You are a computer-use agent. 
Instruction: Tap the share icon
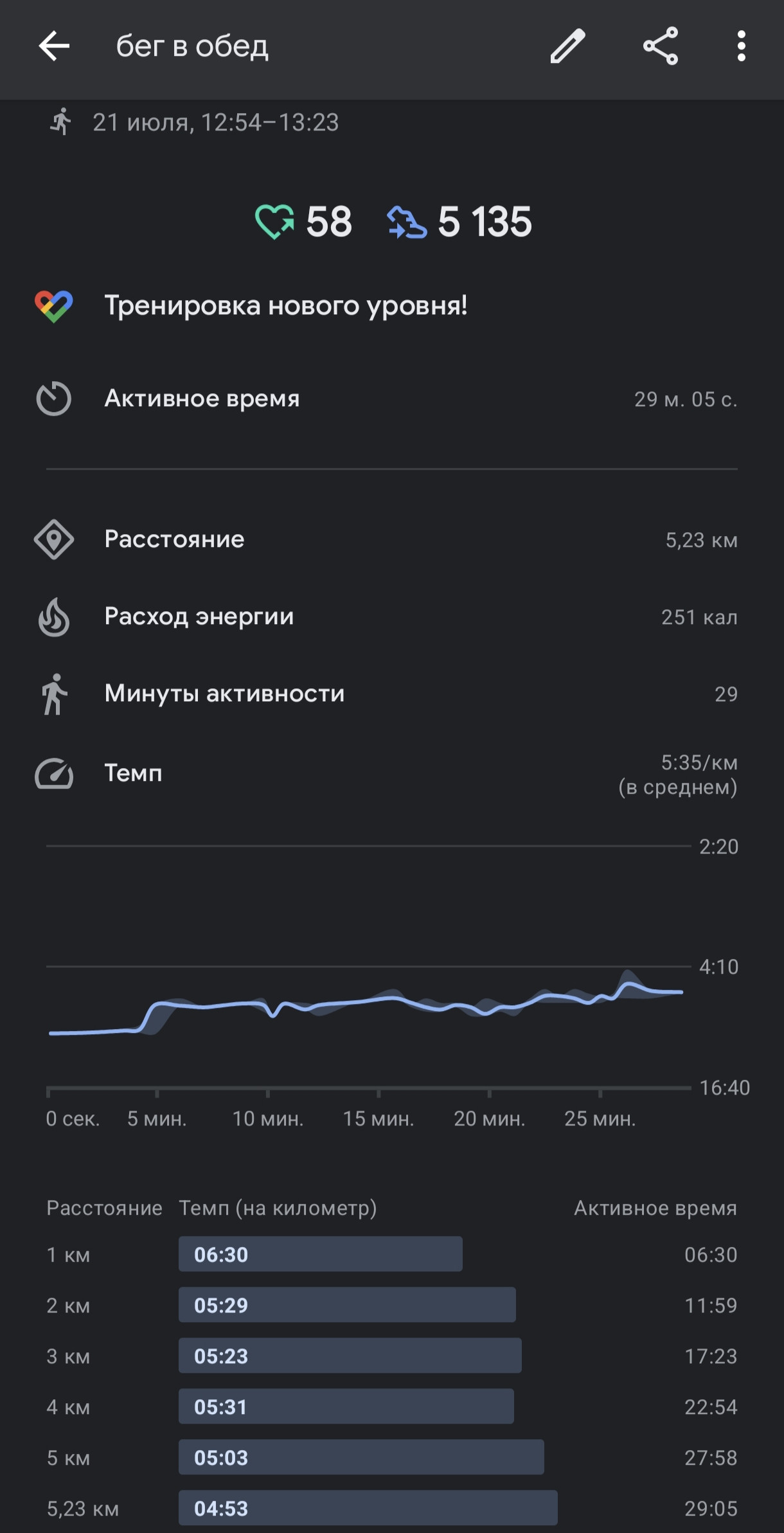pos(661,46)
